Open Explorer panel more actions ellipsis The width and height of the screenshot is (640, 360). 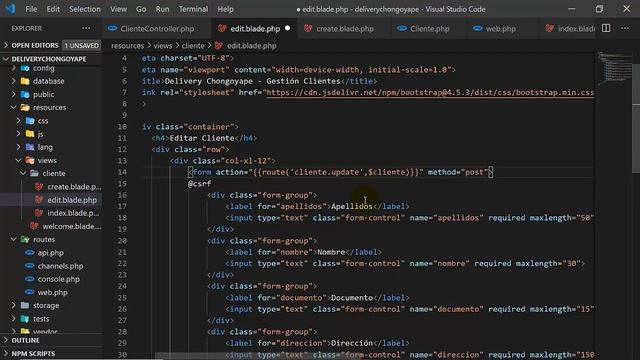click(86, 28)
